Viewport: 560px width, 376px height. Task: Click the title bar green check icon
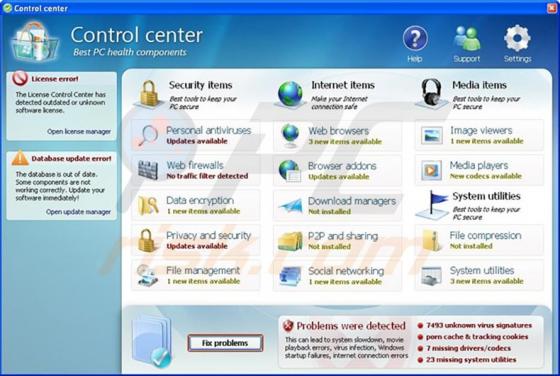pos(7,7)
